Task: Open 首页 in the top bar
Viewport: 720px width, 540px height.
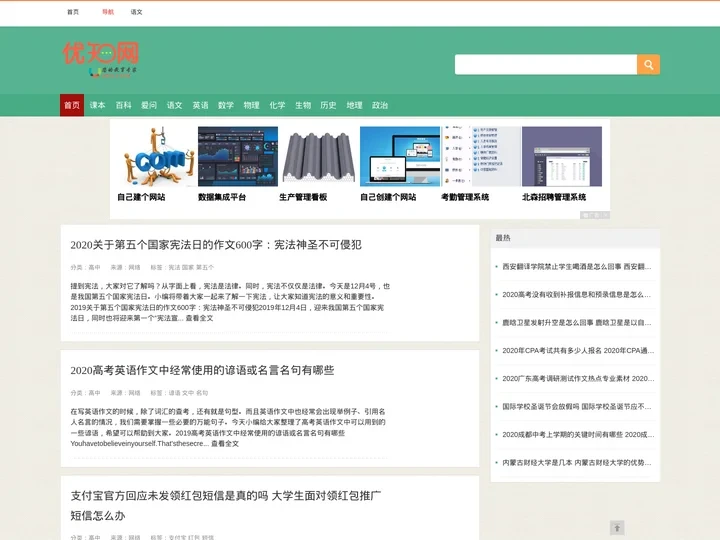Action: (x=73, y=12)
